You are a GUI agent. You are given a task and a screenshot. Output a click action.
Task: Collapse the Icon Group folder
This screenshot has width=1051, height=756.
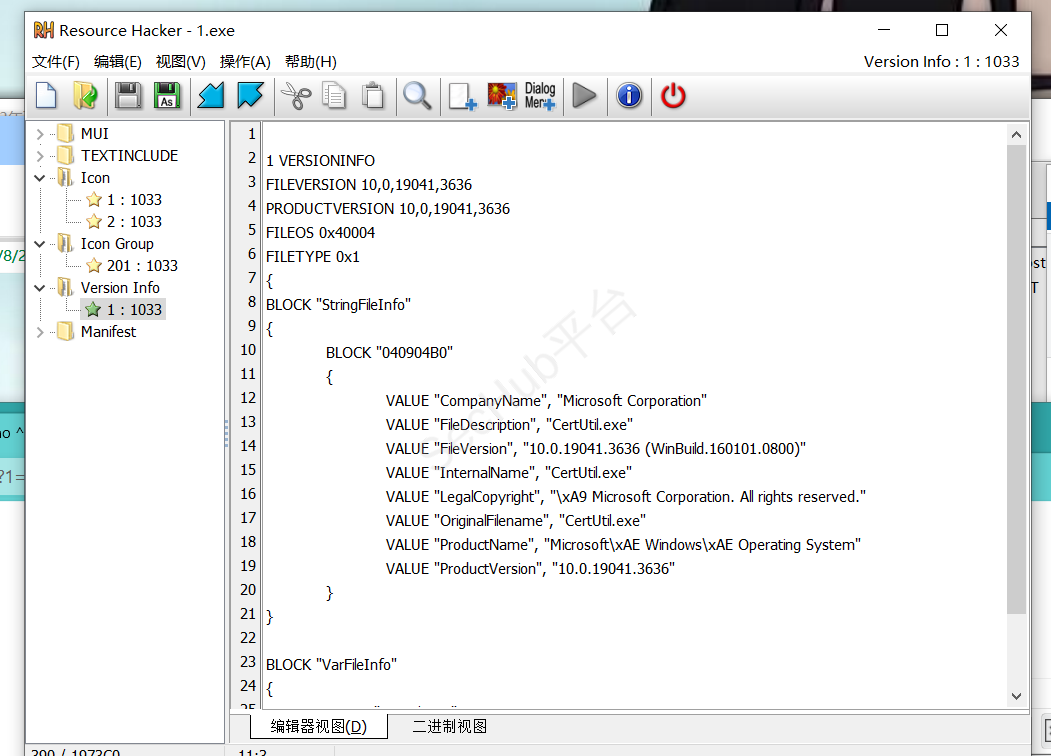(40, 244)
